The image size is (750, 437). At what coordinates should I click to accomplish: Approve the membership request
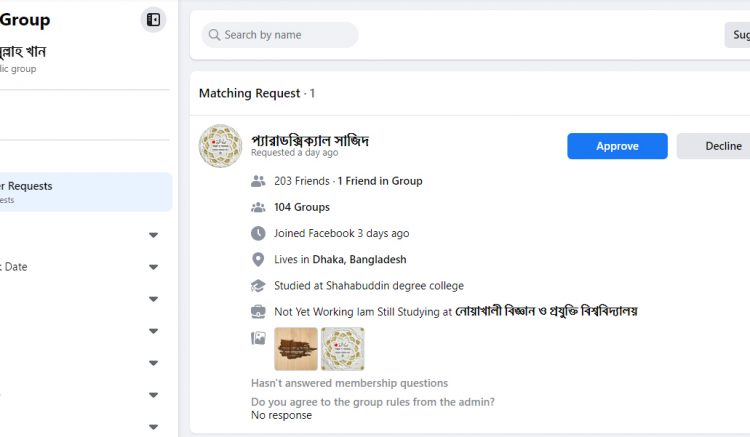point(617,146)
